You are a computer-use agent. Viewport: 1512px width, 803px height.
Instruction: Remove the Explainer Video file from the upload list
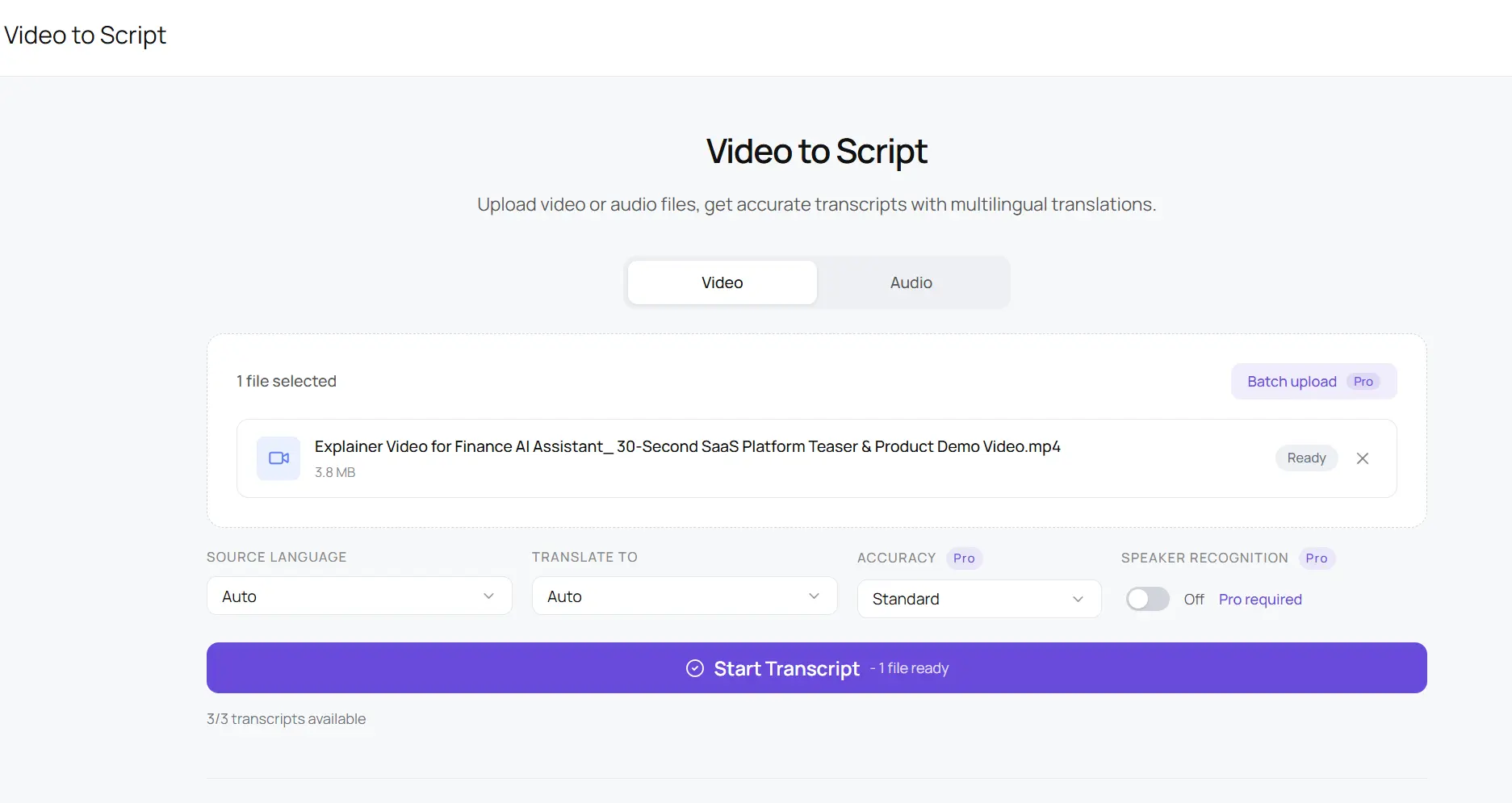pyautogui.click(x=1362, y=458)
